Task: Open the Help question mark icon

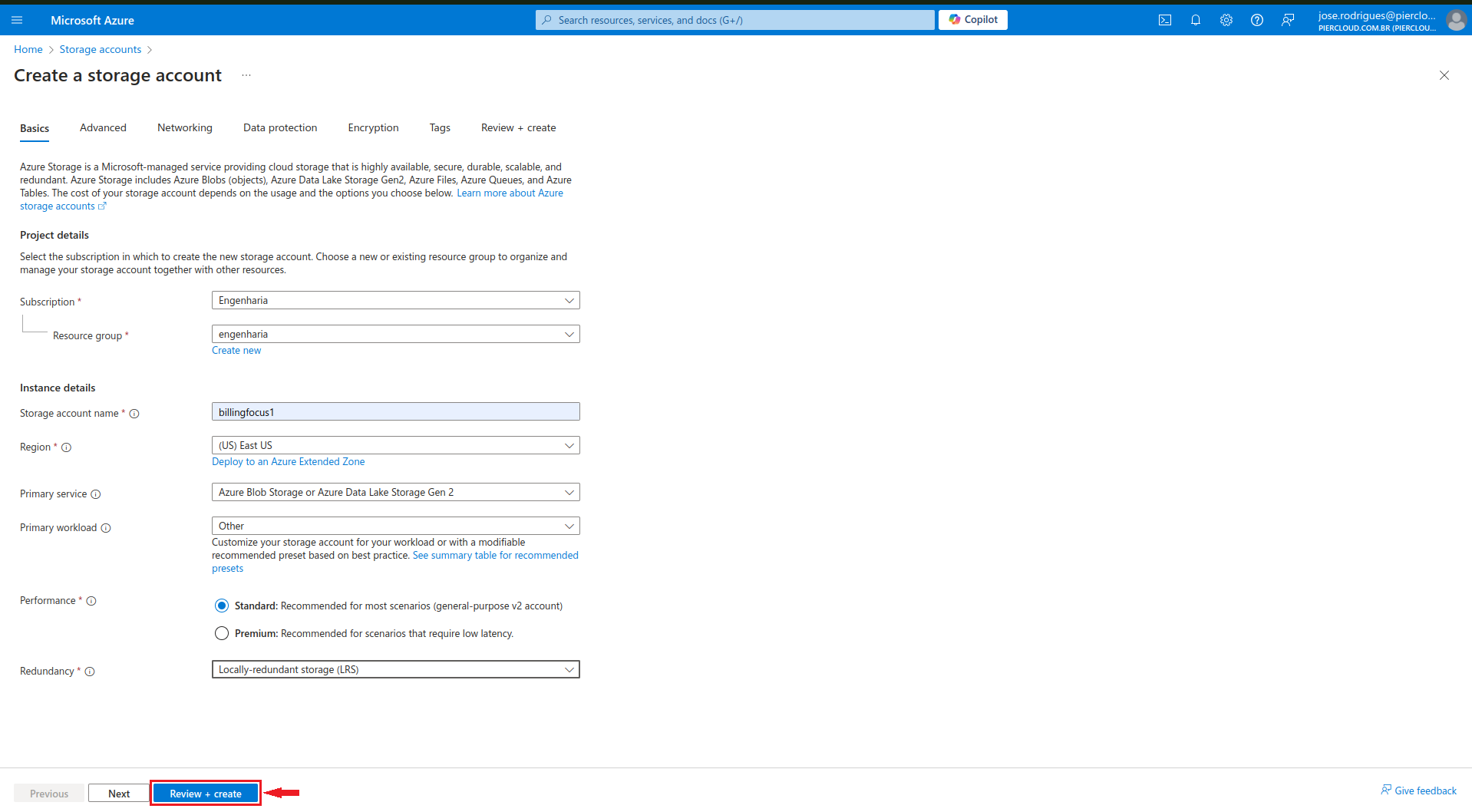Action: click(x=1256, y=20)
